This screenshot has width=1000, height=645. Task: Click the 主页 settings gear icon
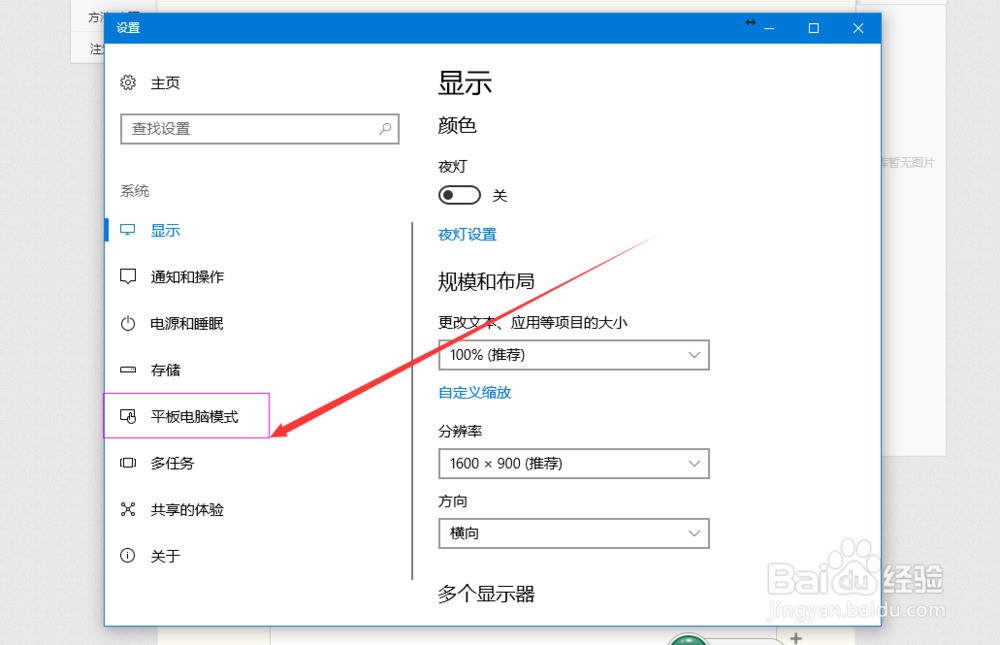click(127, 83)
